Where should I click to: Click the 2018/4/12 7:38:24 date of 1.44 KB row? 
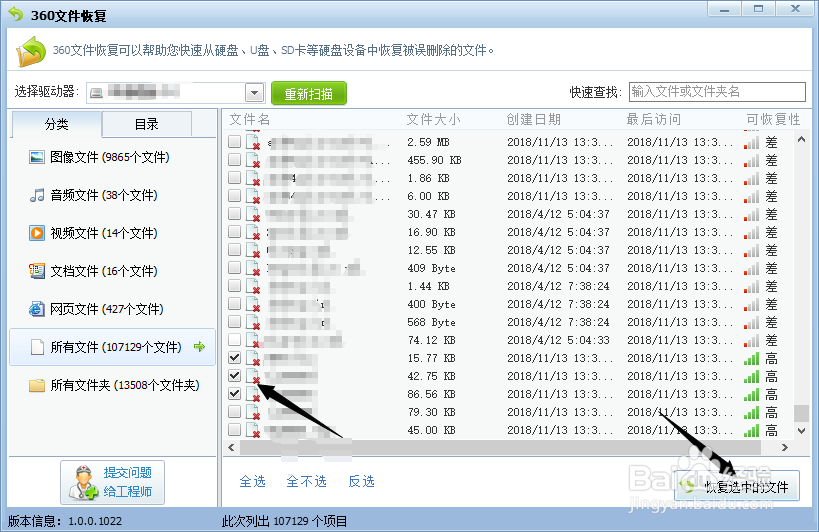tap(558, 286)
